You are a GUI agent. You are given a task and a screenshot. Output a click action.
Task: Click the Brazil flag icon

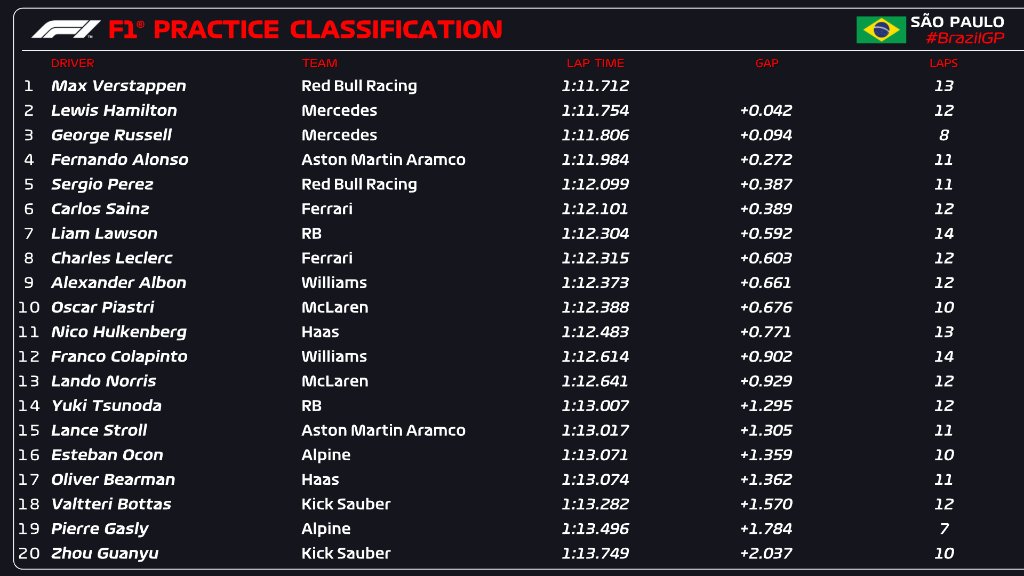(x=880, y=30)
